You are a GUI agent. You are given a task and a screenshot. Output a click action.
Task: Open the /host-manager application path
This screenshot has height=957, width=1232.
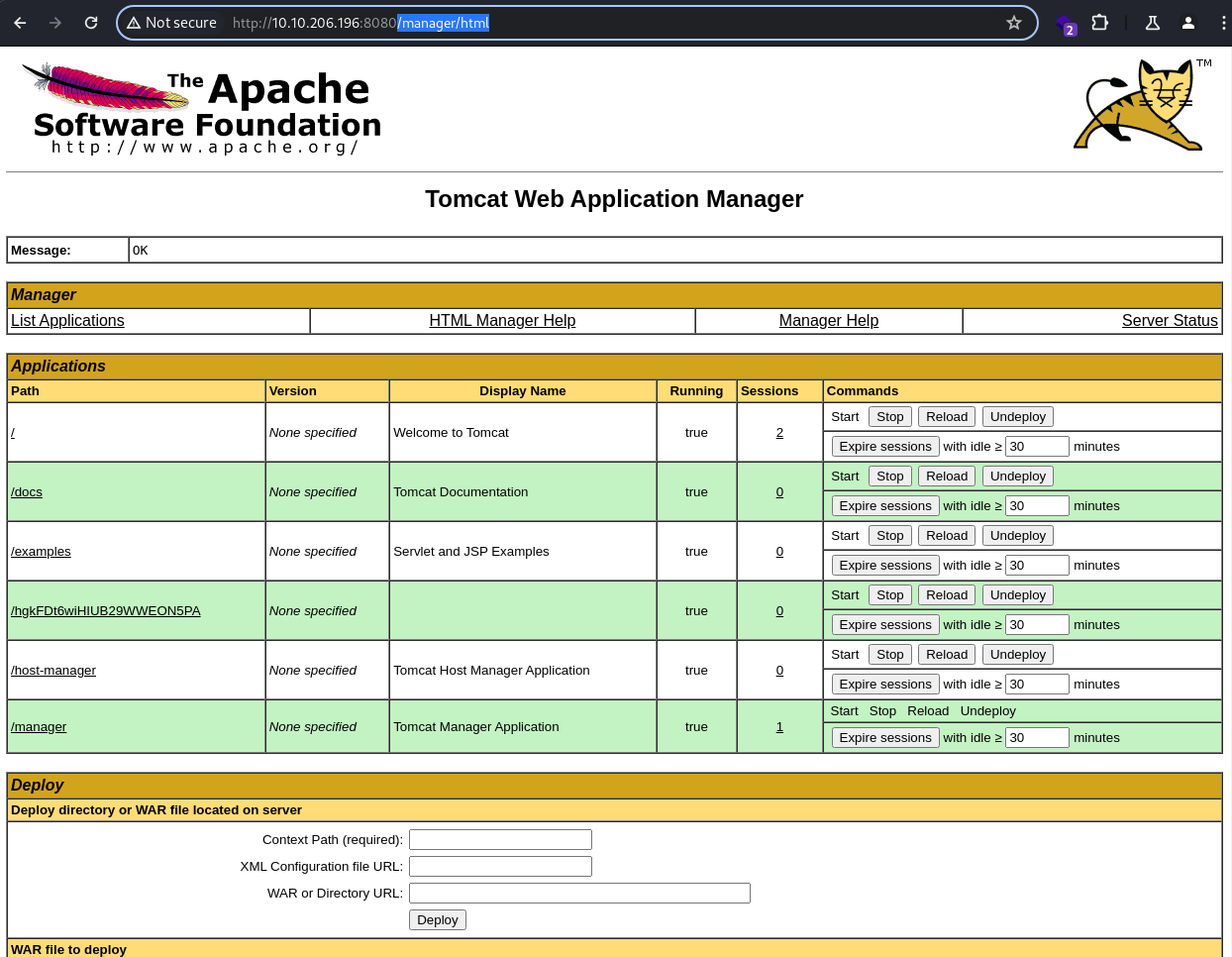[x=53, y=671]
